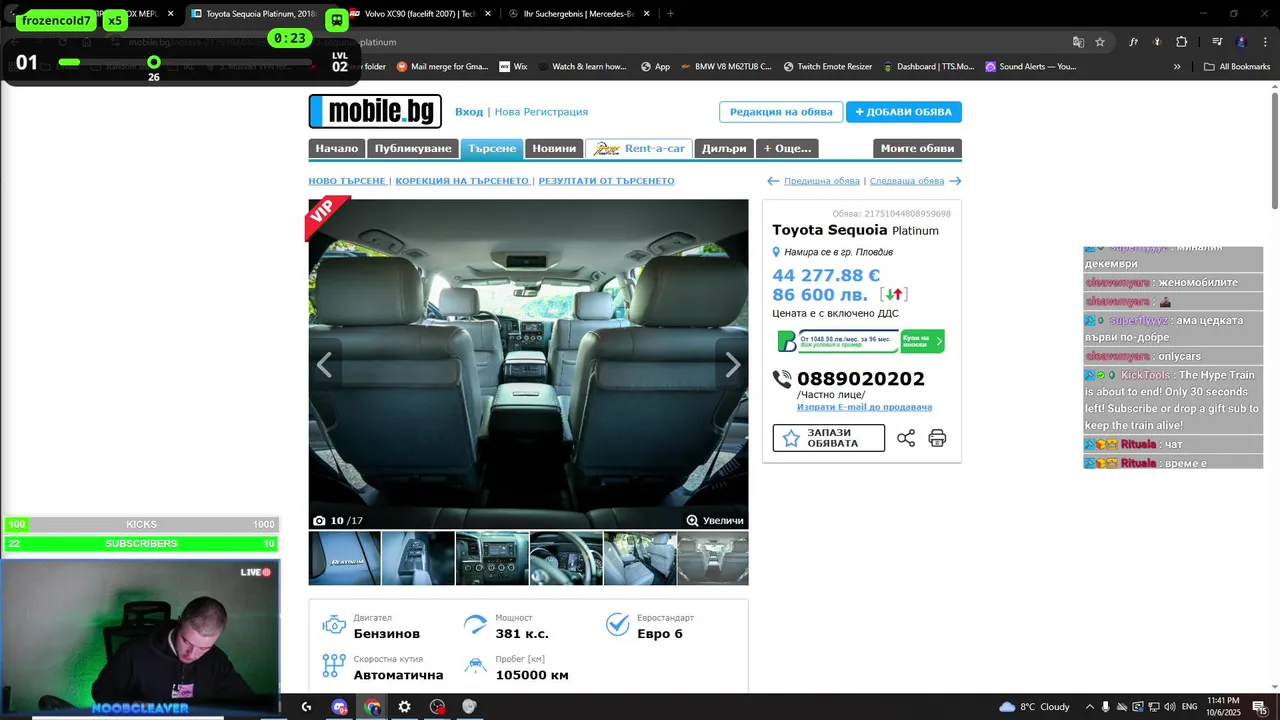Viewport: 1280px width, 720px height.
Task: Click НОВО ТЪРСЕНЕ link
Action: (x=347, y=181)
